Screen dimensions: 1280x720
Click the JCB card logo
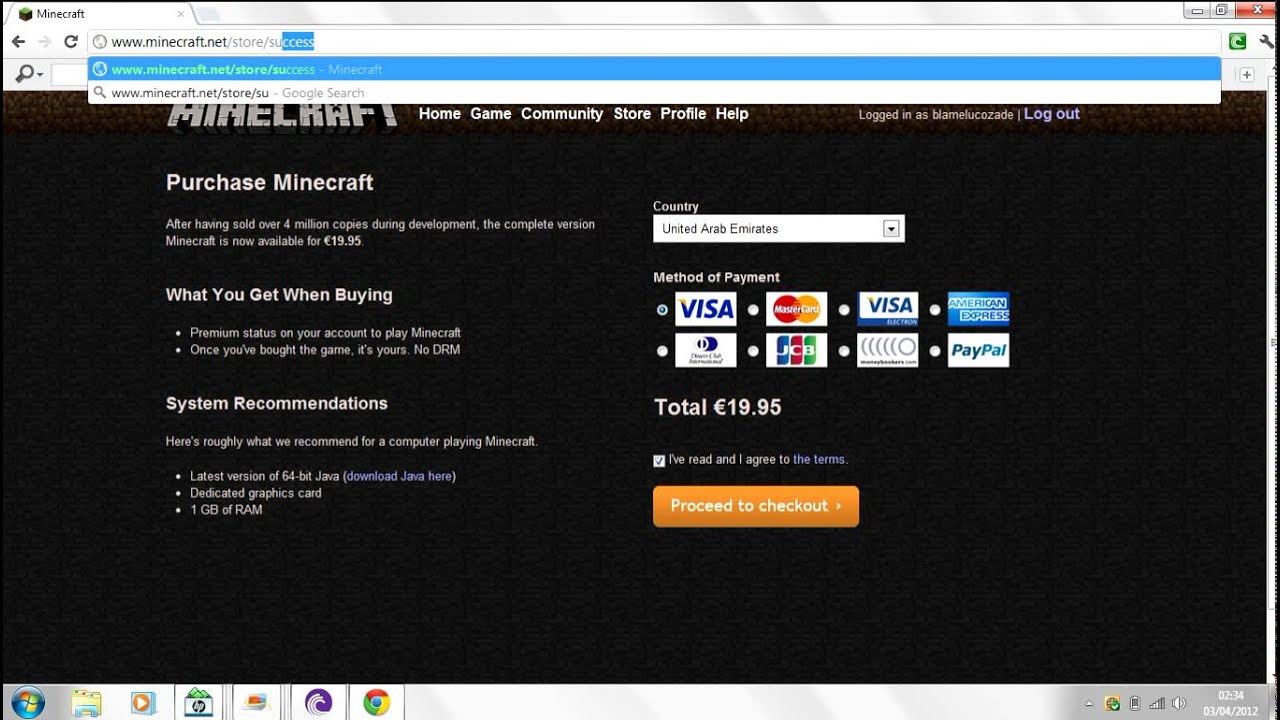click(797, 350)
